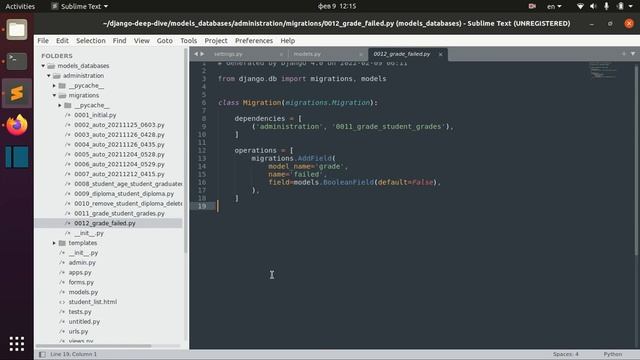640x360 pixels.
Task: Open the Selection menu
Action: 91,41
